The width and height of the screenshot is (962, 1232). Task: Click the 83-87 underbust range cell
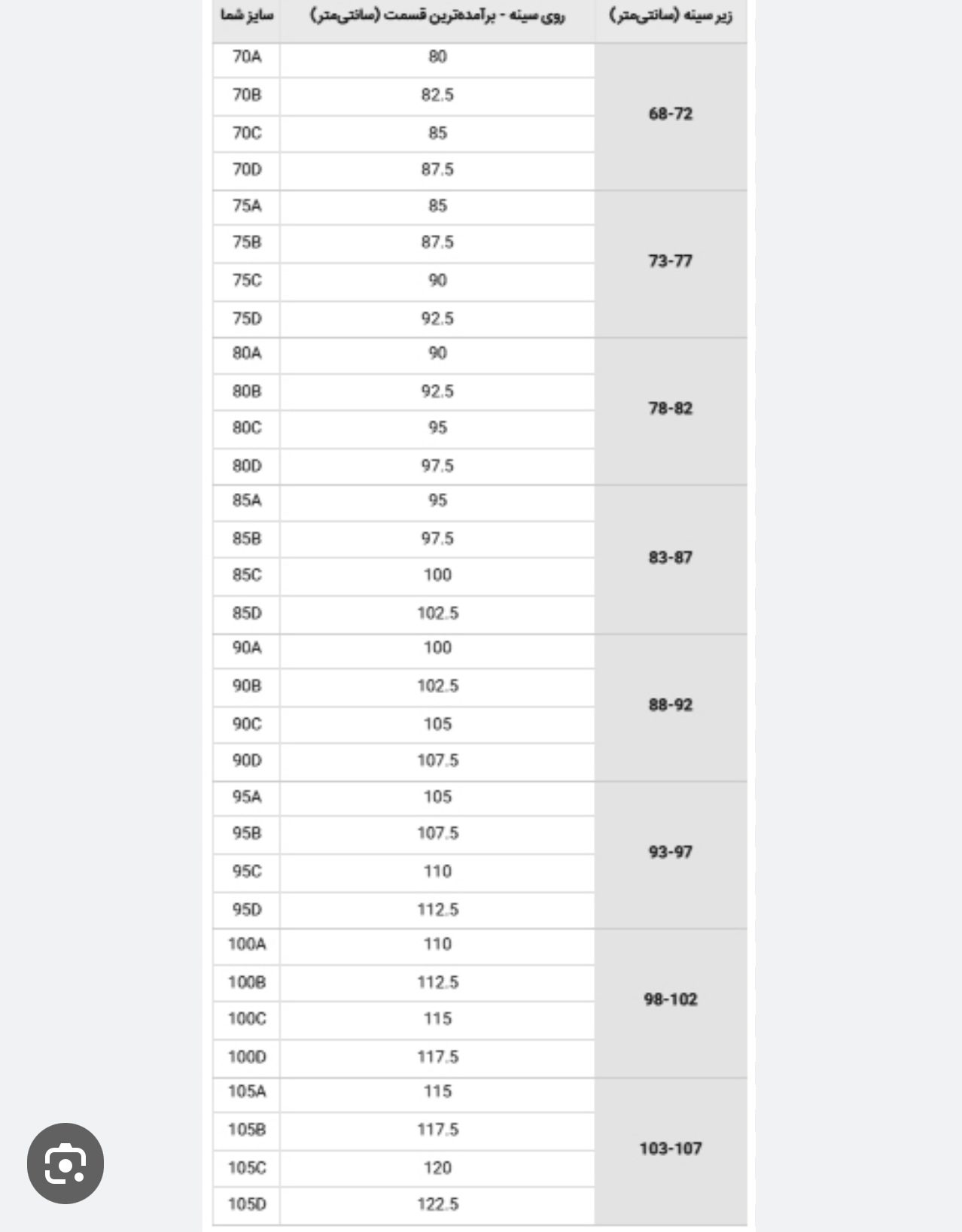coord(670,558)
